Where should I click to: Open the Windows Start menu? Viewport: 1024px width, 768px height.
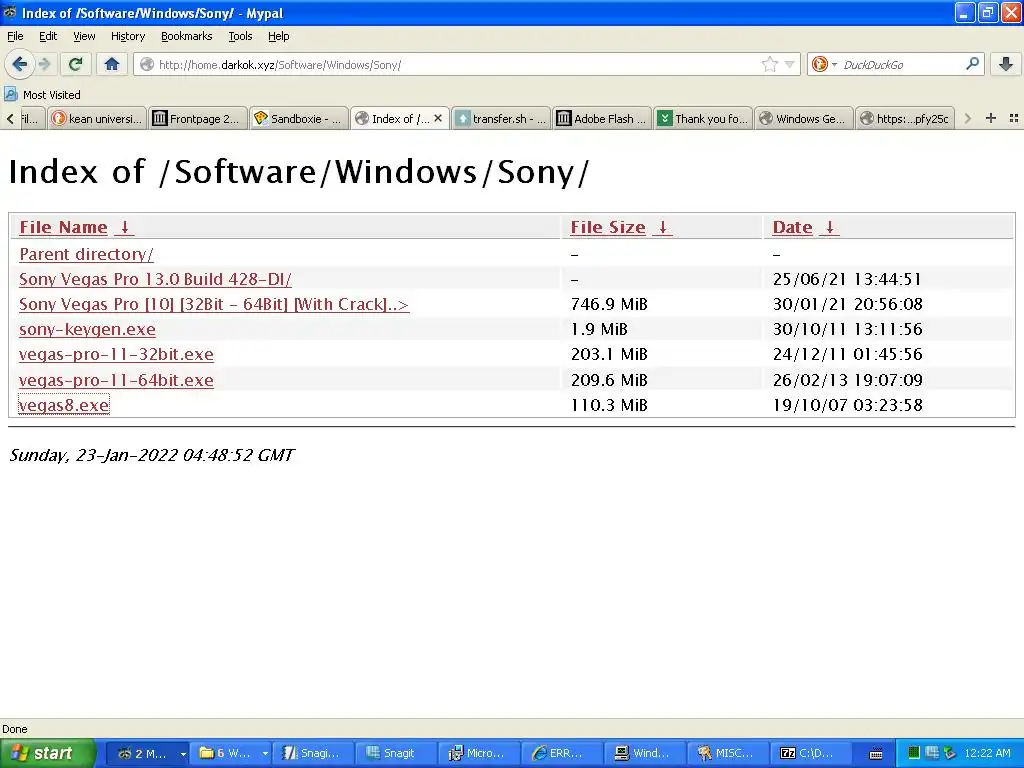pos(48,754)
